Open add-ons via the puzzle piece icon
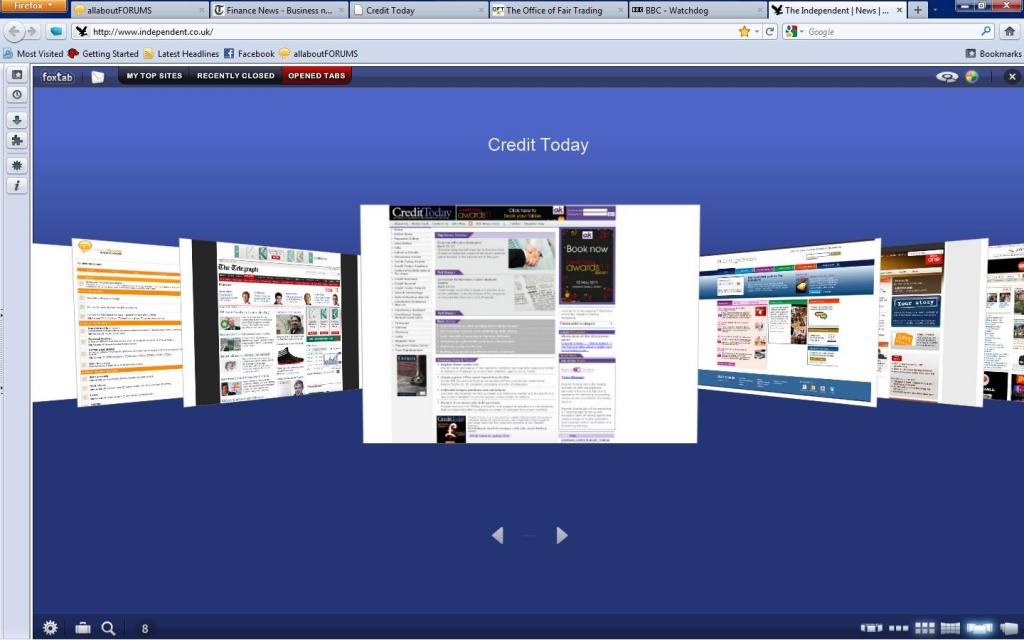 [x=18, y=140]
